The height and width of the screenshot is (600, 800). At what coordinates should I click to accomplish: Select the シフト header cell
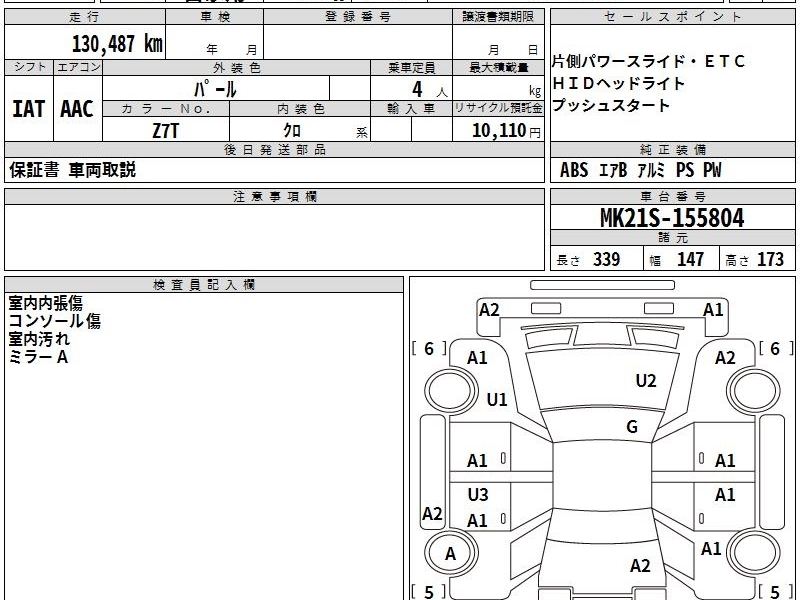point(29,67)
